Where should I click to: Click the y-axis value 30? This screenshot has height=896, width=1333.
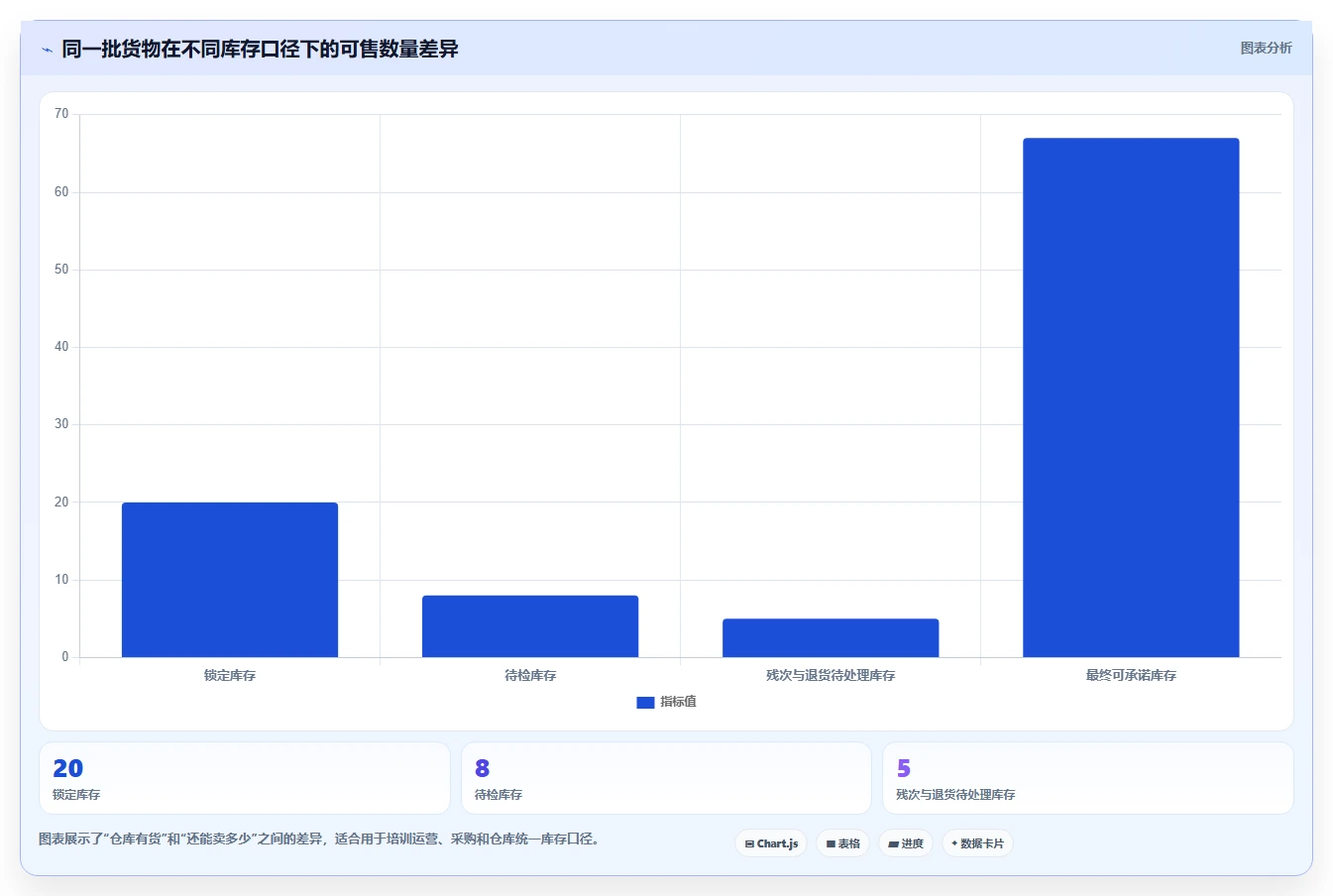[61, 424]
